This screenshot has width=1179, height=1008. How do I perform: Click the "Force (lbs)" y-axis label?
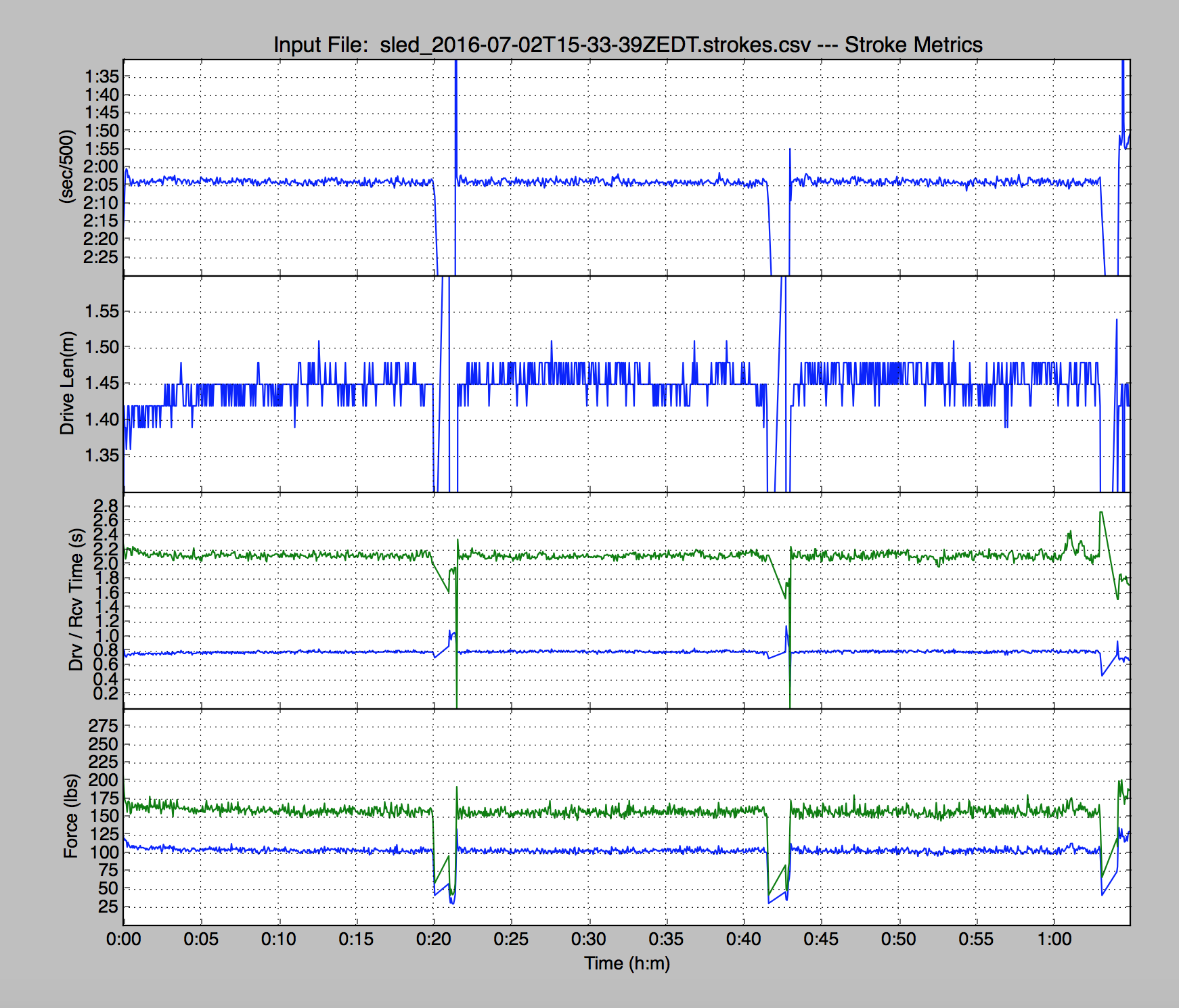[x=70, y=816]
